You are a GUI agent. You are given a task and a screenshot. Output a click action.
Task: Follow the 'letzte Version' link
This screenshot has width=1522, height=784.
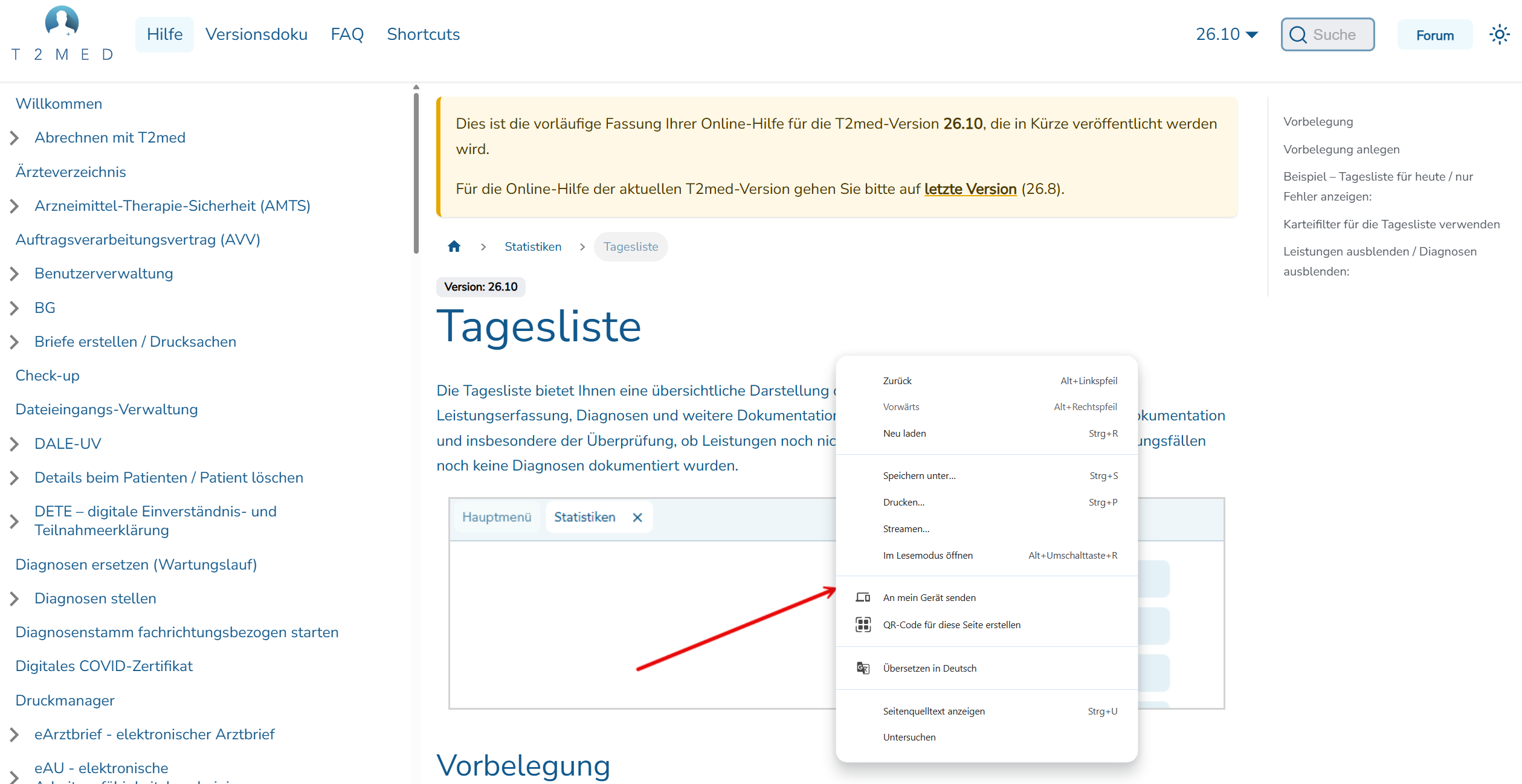(970, 189)
